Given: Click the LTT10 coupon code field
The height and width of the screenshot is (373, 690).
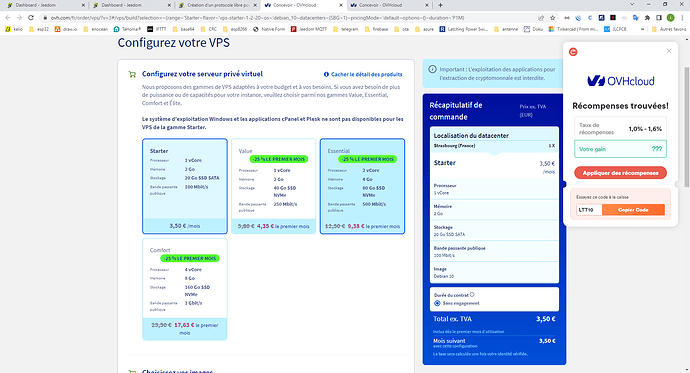Looking at the screenshot, I should [589, 210].
